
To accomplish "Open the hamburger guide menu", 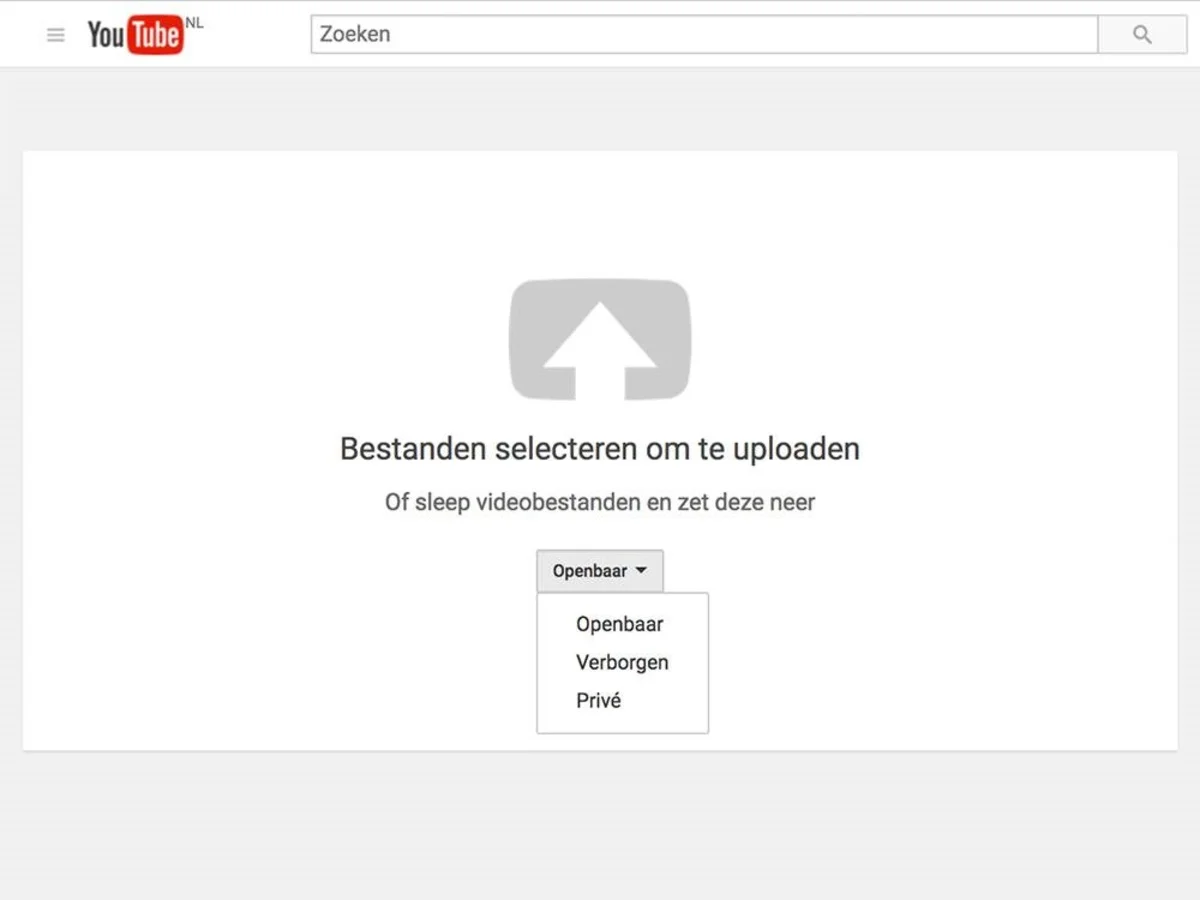I will [56, 35].
